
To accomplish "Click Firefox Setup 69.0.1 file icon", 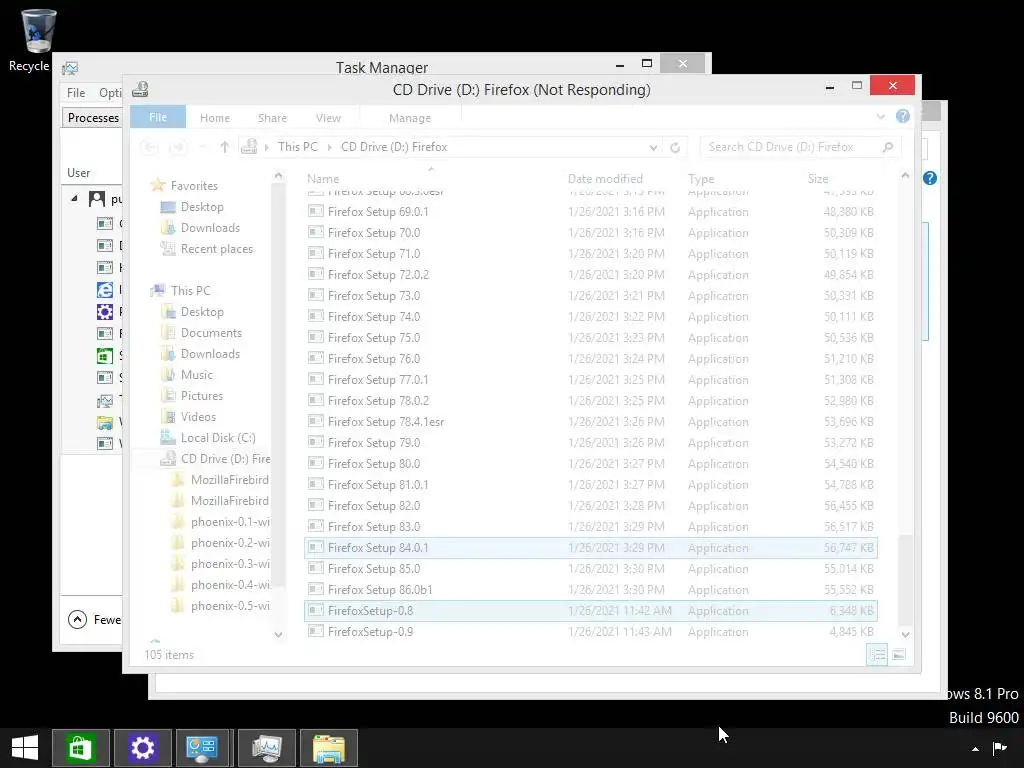I will tap(316, 211).
